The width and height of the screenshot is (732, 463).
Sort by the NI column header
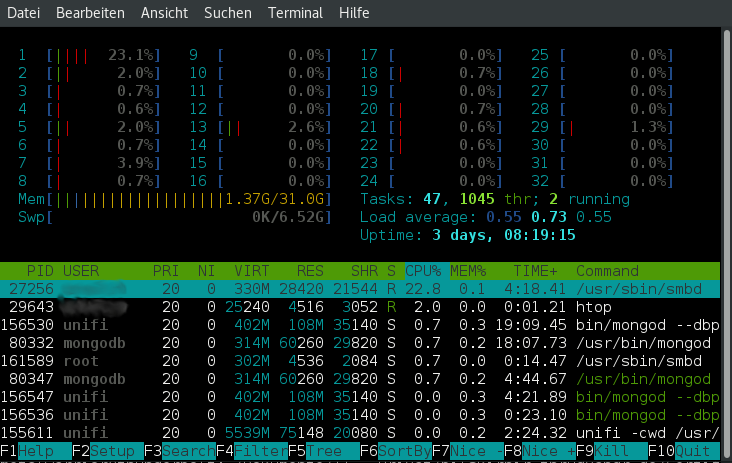[x=206, y=271]
